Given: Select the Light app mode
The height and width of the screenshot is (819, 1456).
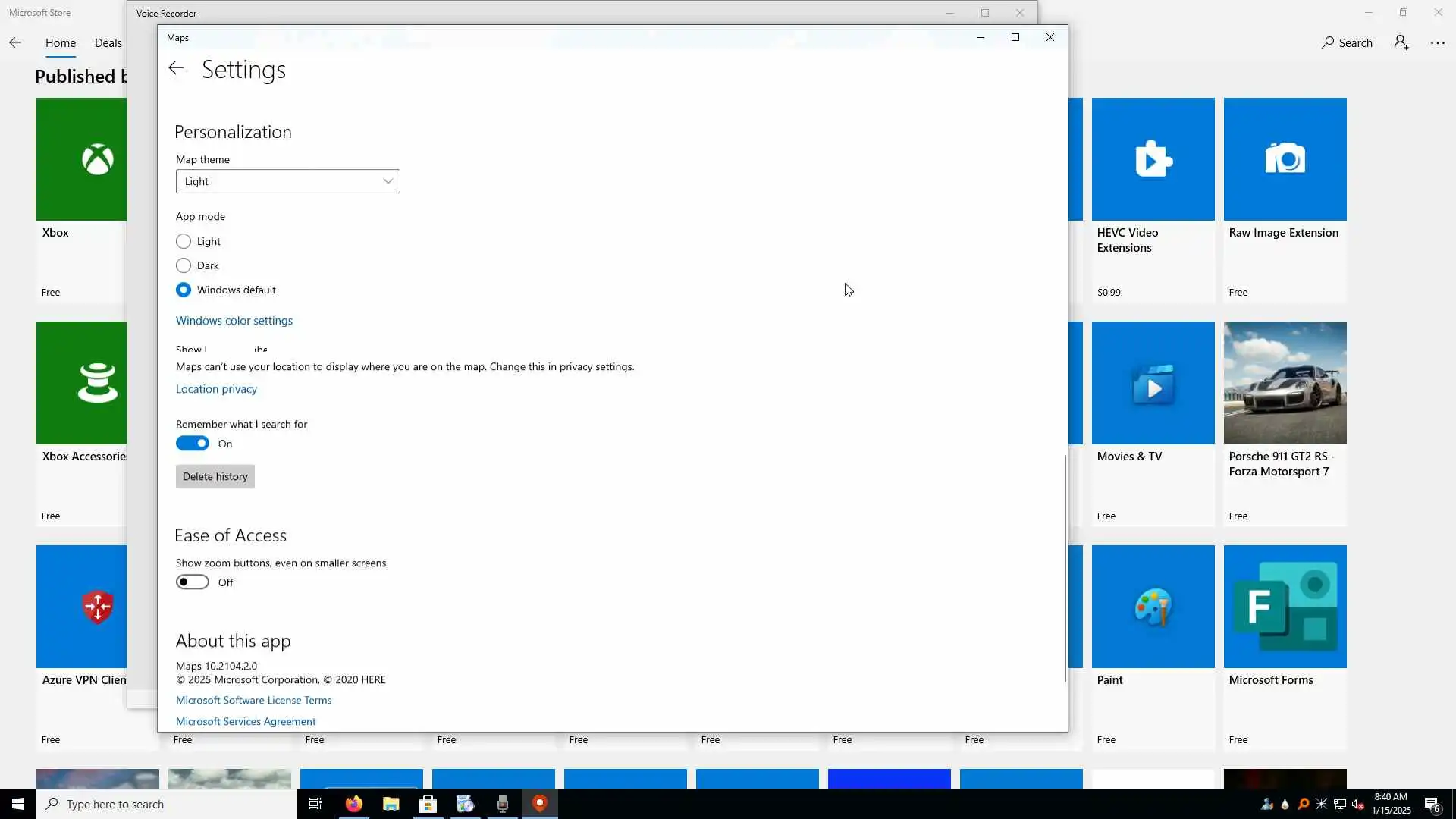Looking at the screenshot, I should point(184,241).
